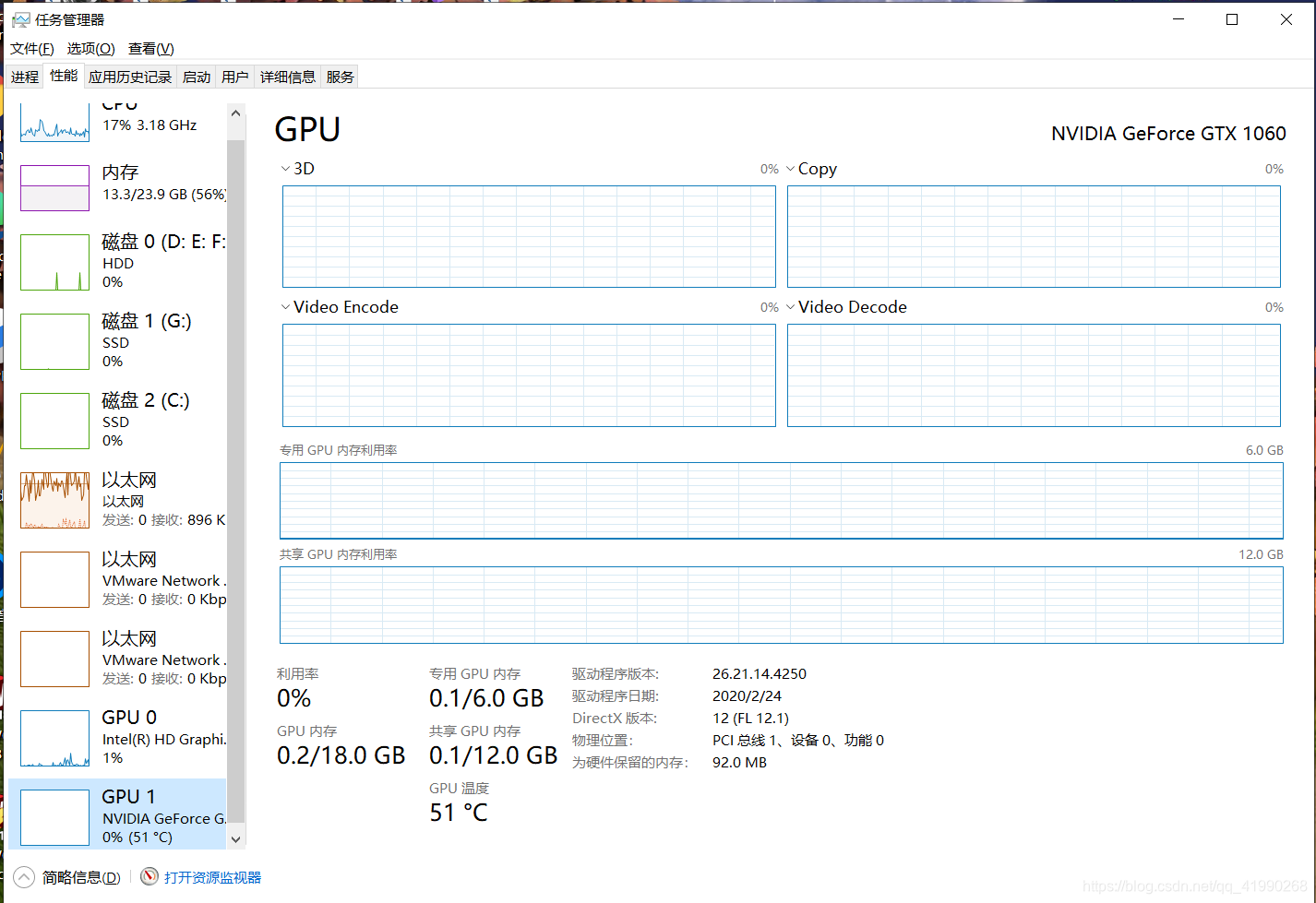
Task: Select second VMware Network 以太网 entry
Action: pyautogui.click(x=118, y=659)
